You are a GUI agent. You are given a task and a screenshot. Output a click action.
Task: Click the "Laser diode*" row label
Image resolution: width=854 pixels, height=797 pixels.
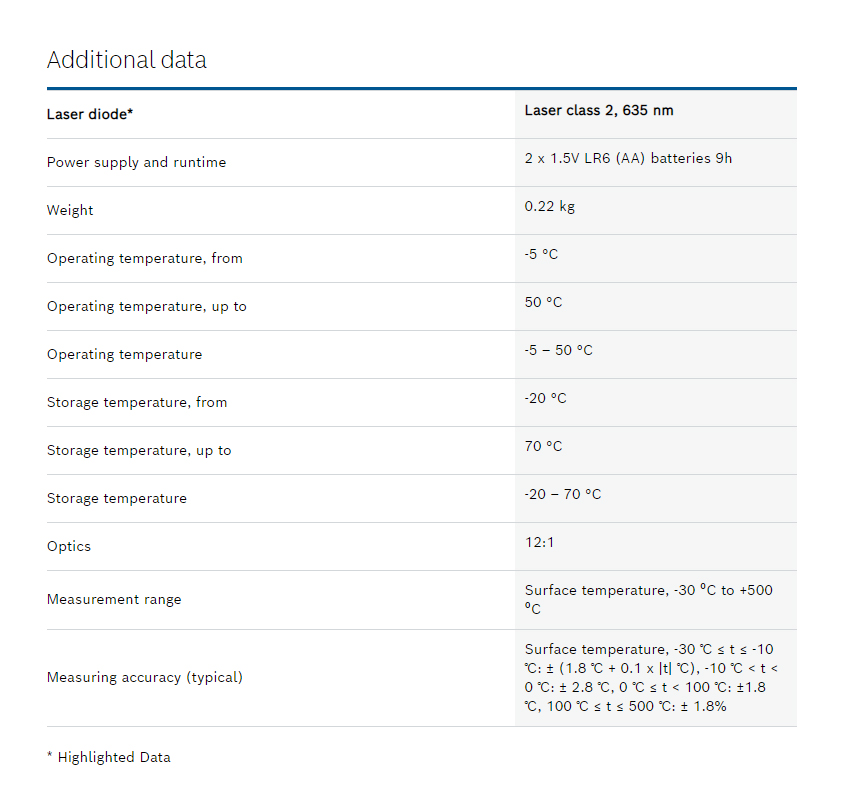90,114
